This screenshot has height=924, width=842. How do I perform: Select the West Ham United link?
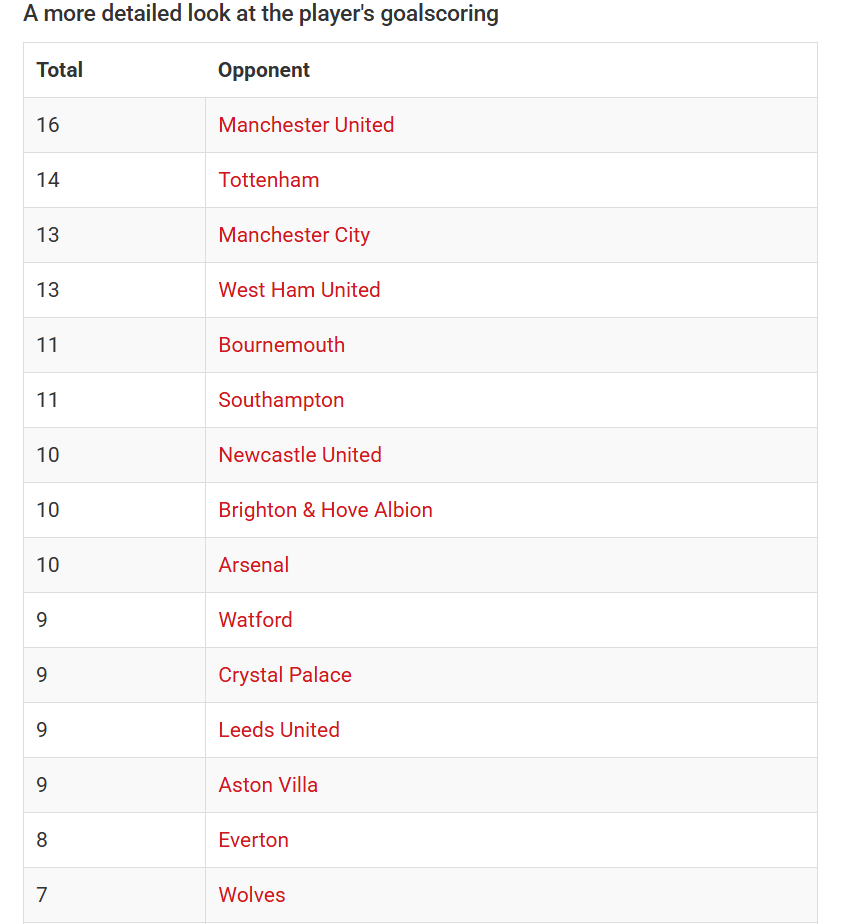pos(299,290)
